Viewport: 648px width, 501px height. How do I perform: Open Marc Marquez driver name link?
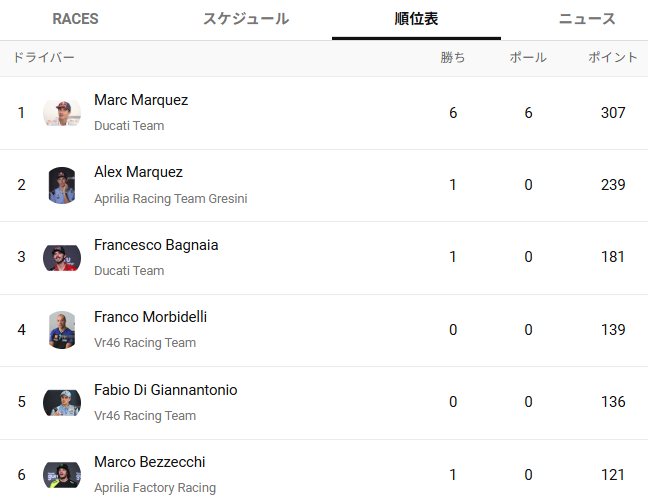coord(141,100)
